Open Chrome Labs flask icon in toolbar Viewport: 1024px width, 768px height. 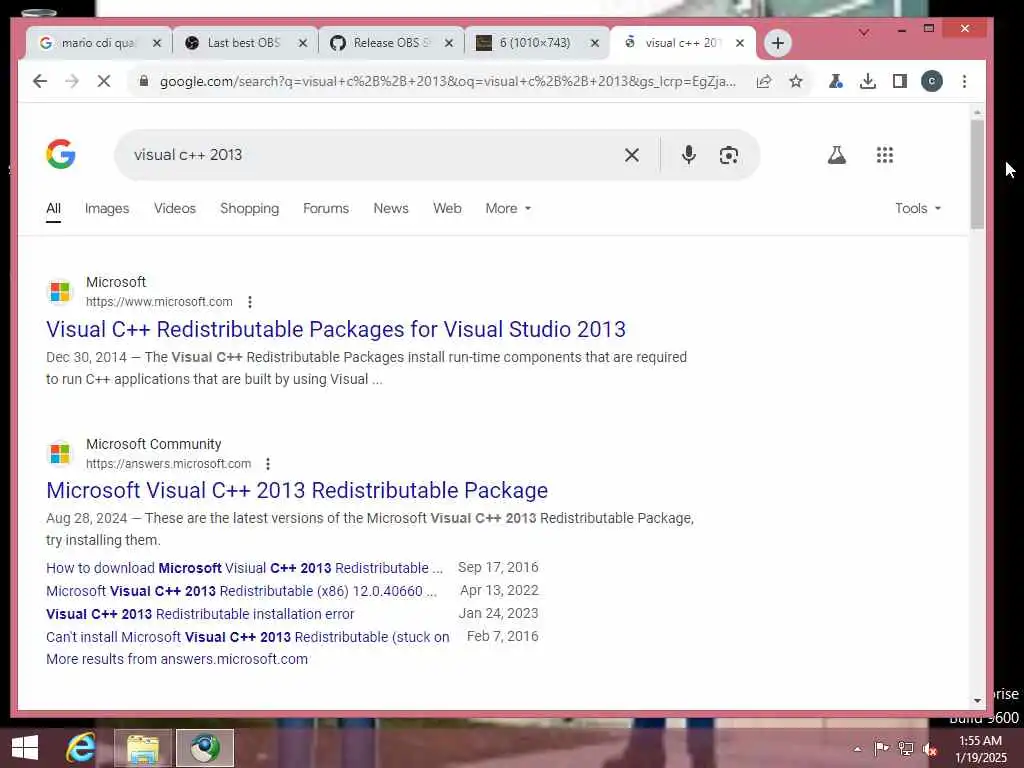click(835, 81)
